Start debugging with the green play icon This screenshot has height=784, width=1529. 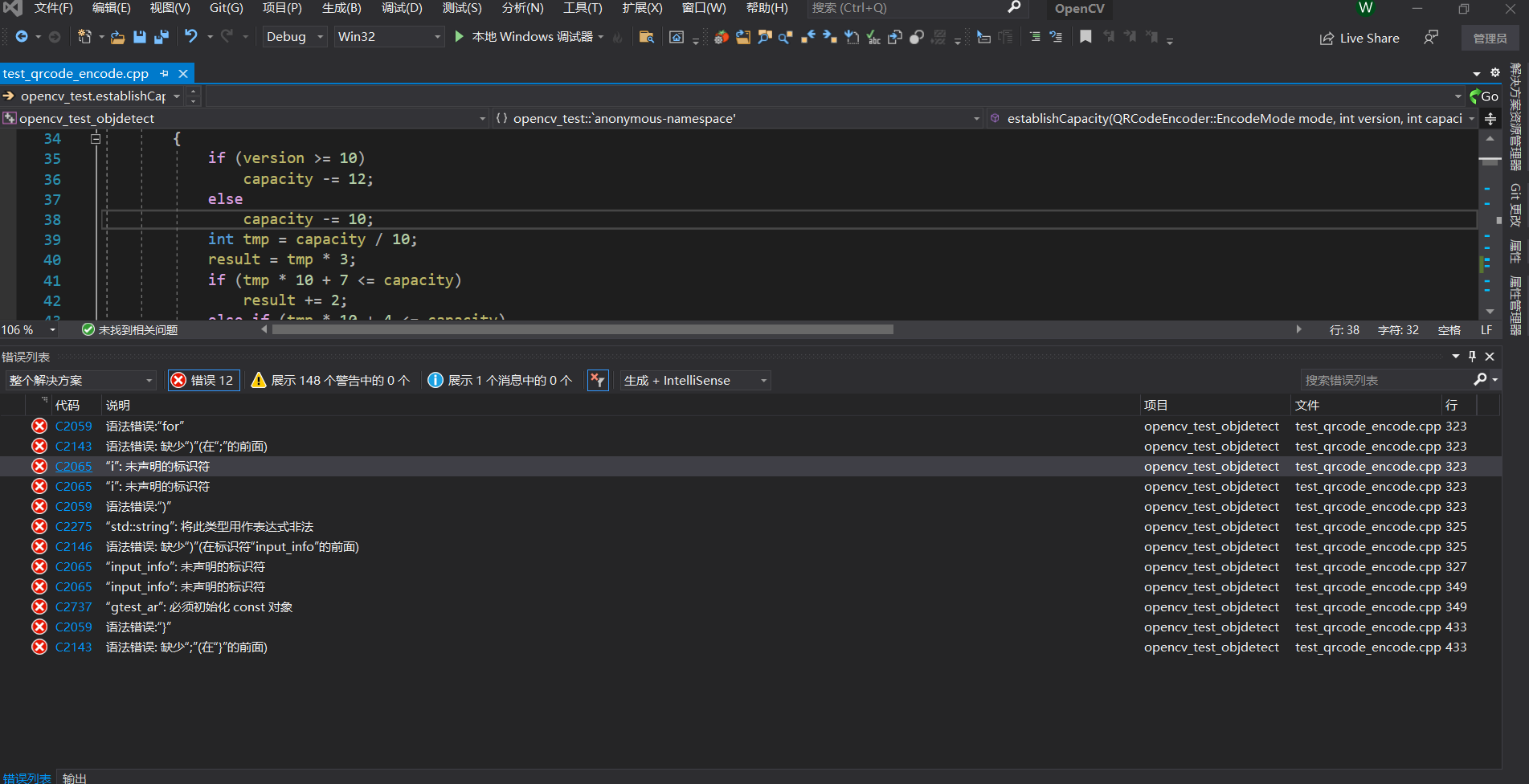(x=459, y=36)
